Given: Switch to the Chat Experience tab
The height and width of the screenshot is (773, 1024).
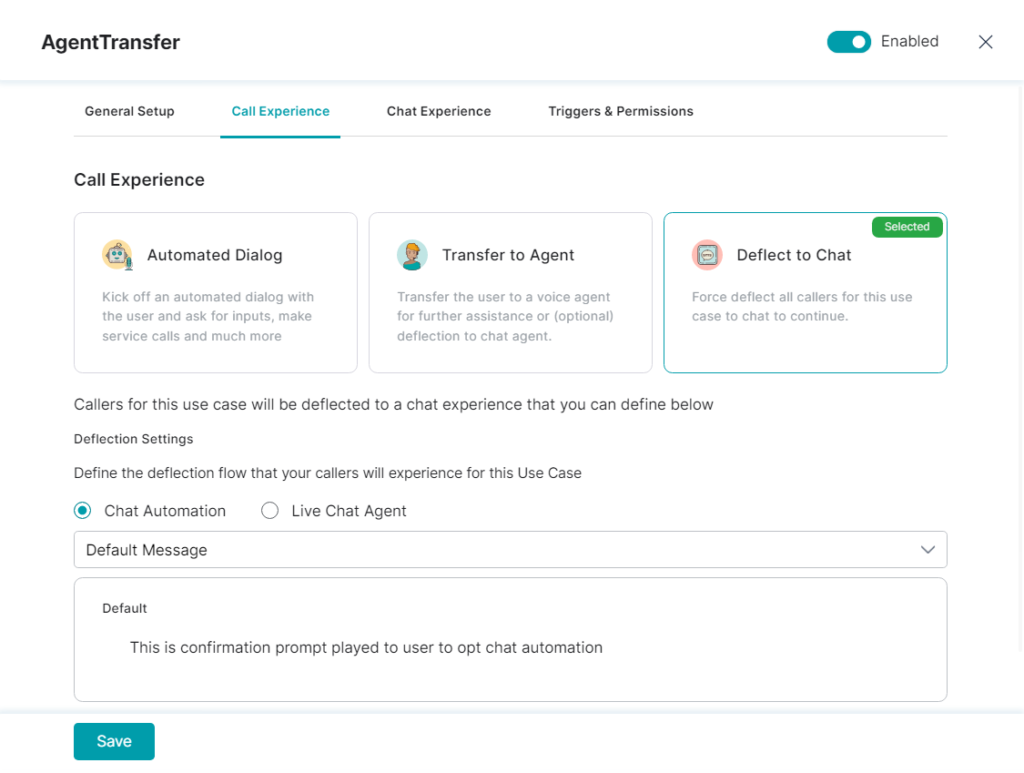Looking at the screenshot, I should click(438, 111).
